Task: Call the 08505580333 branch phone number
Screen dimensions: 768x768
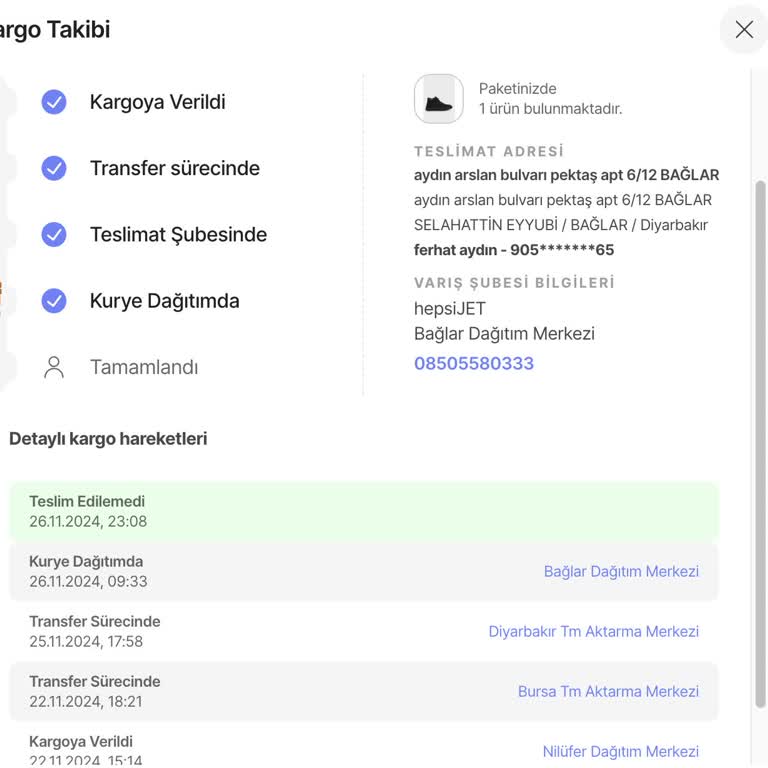Action: click(x=474, y=363)
